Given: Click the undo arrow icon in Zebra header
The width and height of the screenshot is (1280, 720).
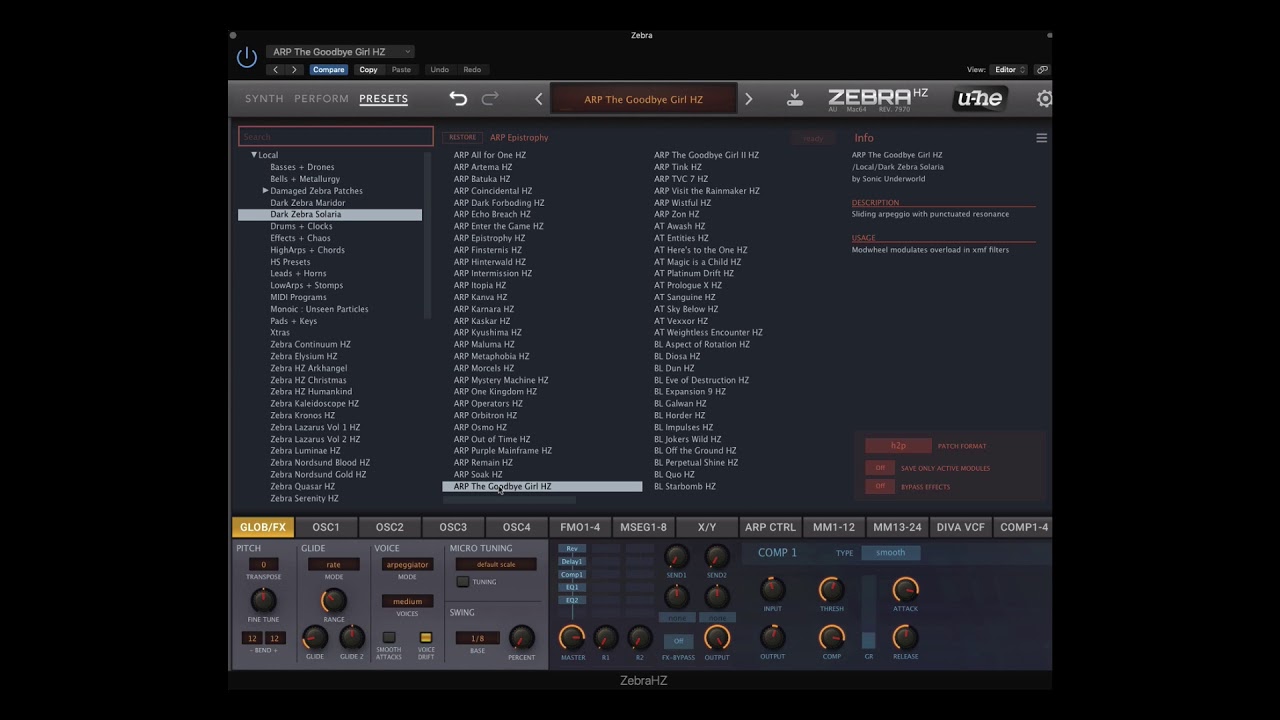Looking at the screenshot, I should (458, 98).
